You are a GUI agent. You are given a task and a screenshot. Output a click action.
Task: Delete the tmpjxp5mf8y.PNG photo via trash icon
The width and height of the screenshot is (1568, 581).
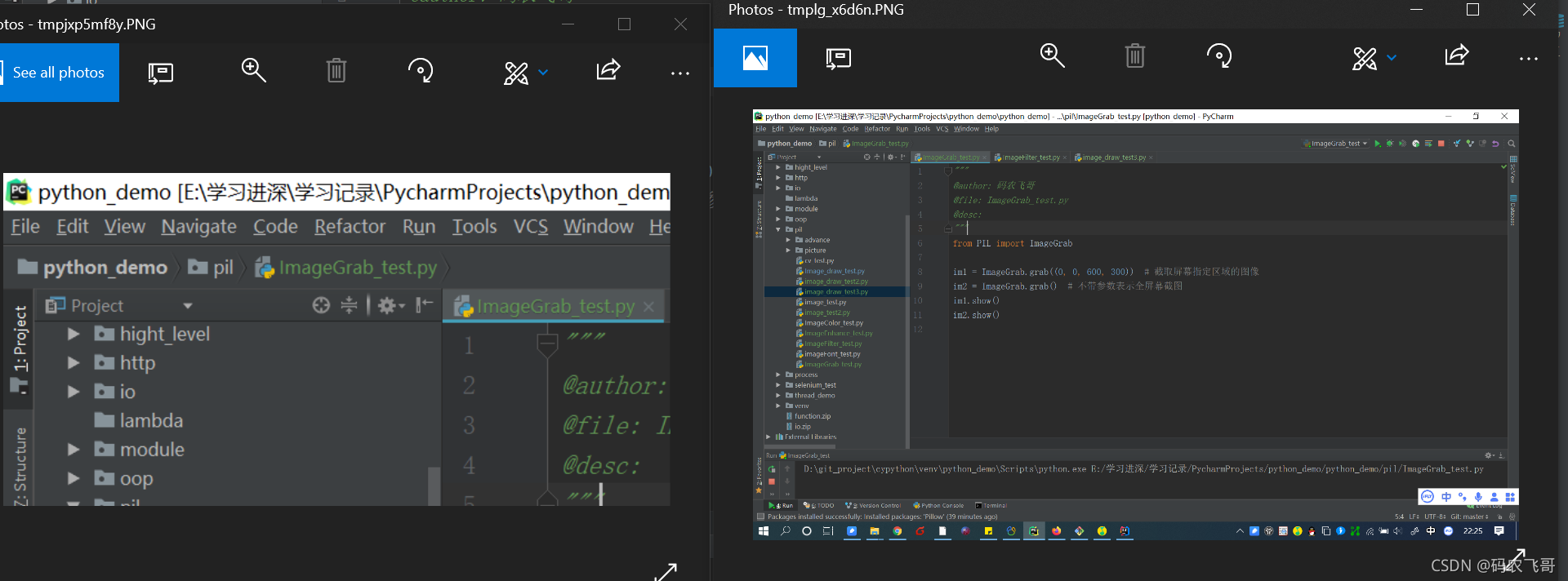tap(336, 71)
